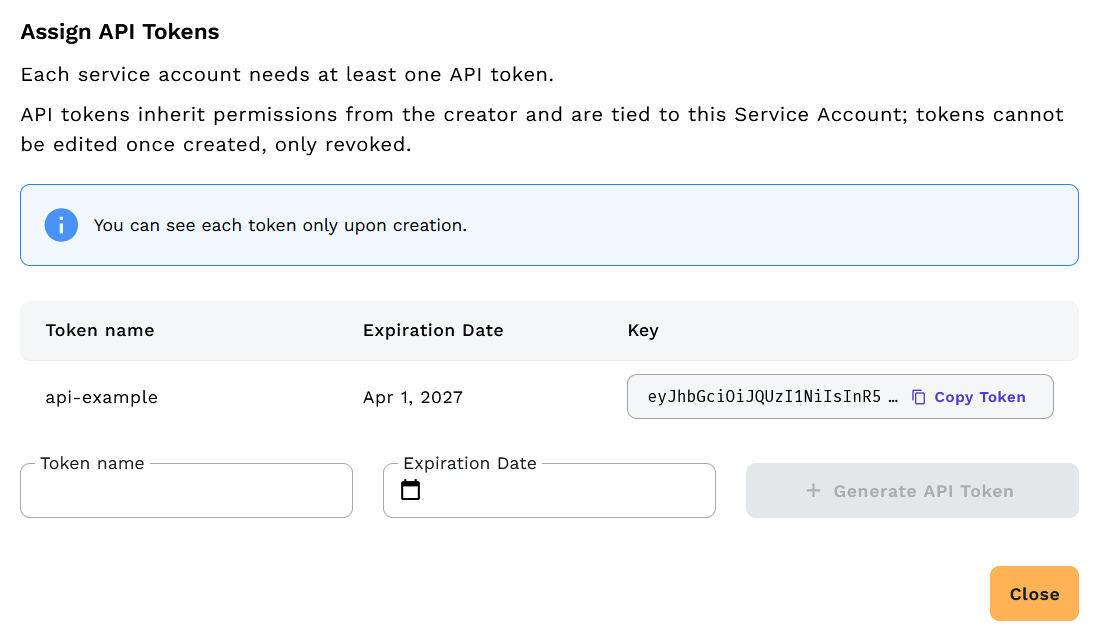
Task: Select the api-example token table row
Action: click(x=300, y=397)
